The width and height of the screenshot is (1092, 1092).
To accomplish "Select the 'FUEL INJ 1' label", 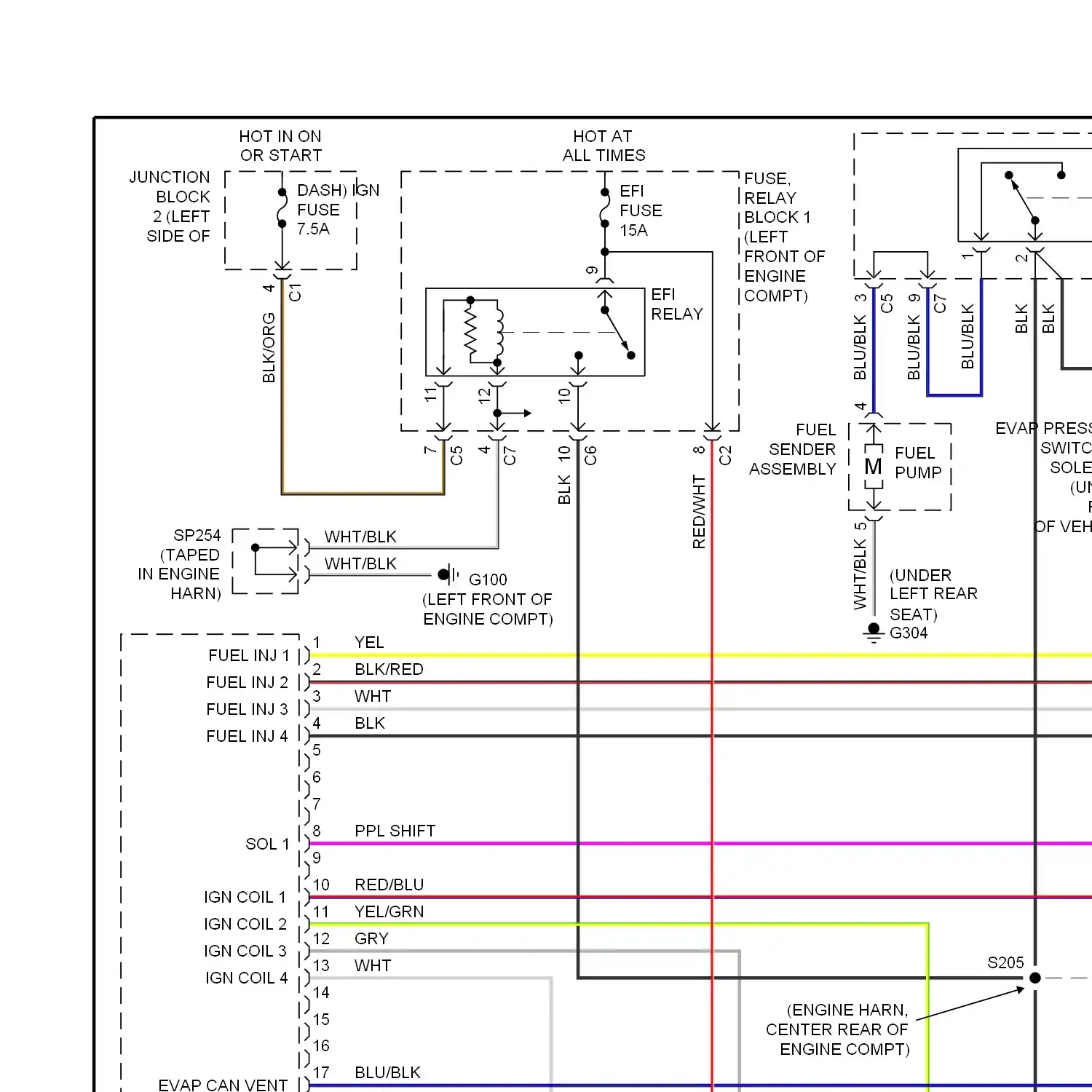I will [x=249, y=655].
